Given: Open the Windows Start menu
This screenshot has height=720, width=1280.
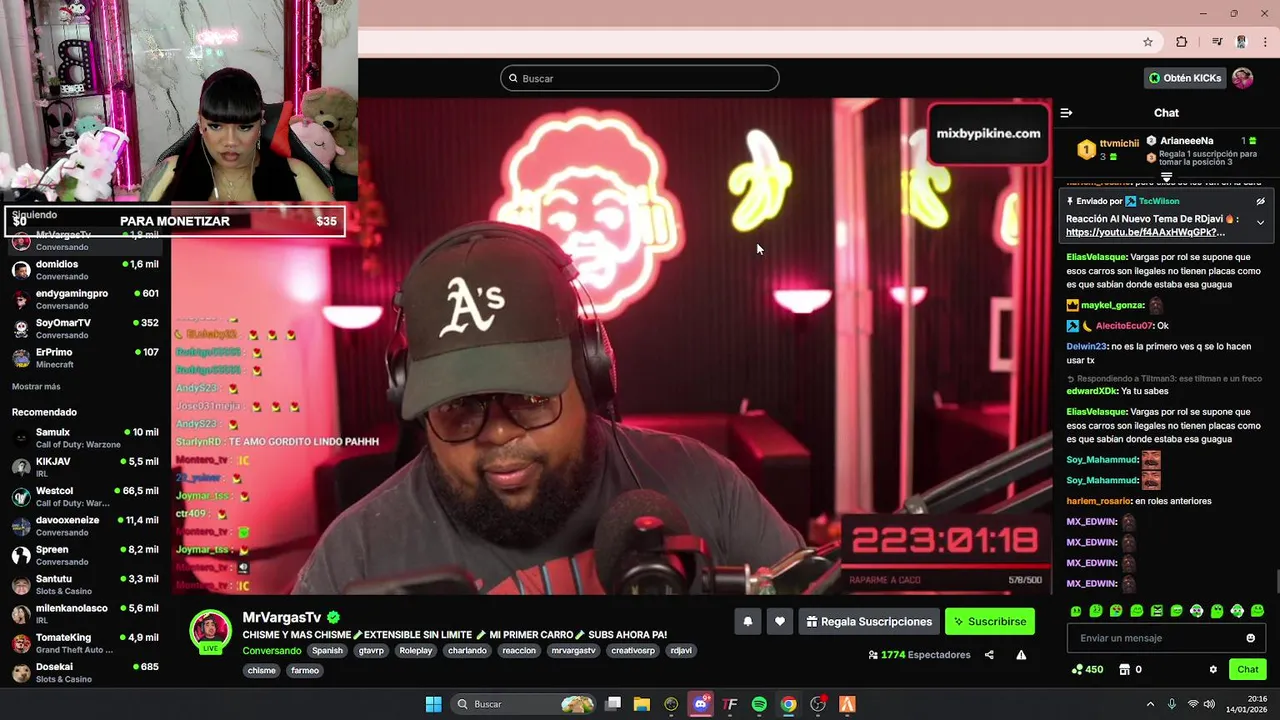Looking at the screenshot, I should (433, 704).
